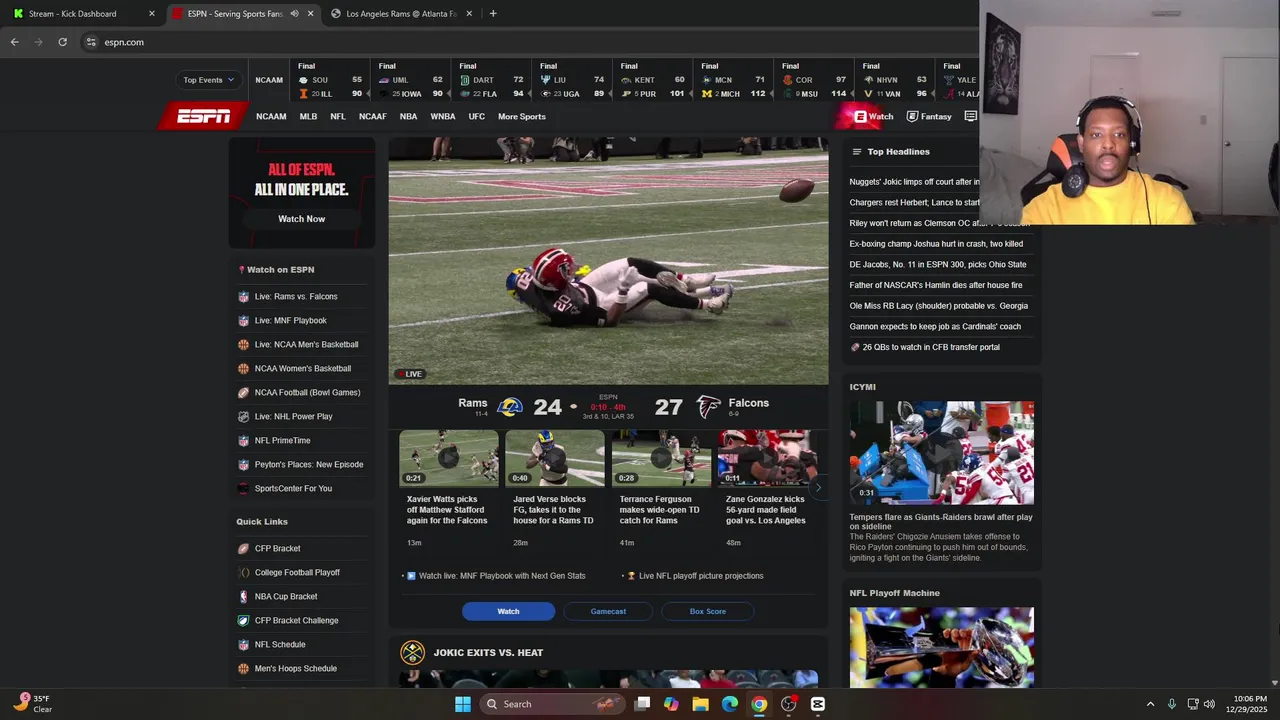Open the SOU vs ILL final score card

[329, 80]
